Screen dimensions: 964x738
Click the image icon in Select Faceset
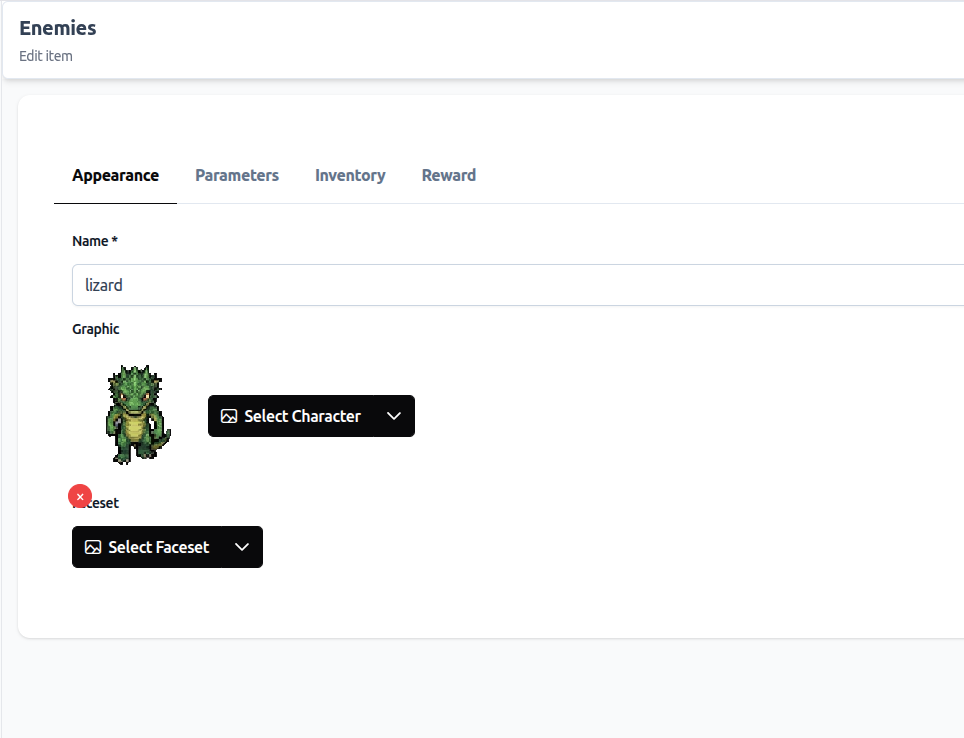coord(93,547)
